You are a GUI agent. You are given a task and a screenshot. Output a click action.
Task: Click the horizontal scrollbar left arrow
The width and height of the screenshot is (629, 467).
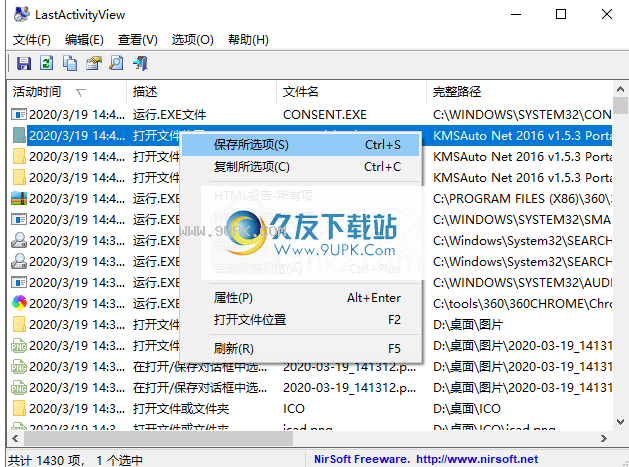[x=15, y=439]
